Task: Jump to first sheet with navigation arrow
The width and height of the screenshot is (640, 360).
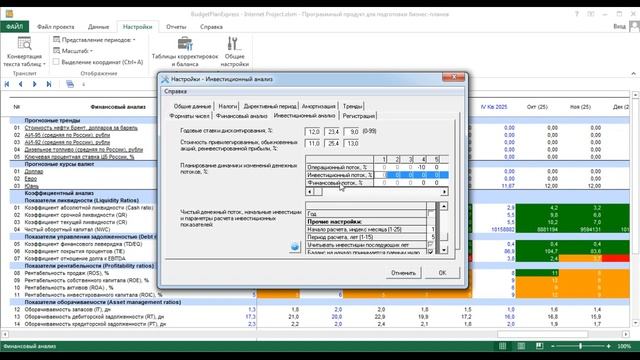Action: point(7,84)
